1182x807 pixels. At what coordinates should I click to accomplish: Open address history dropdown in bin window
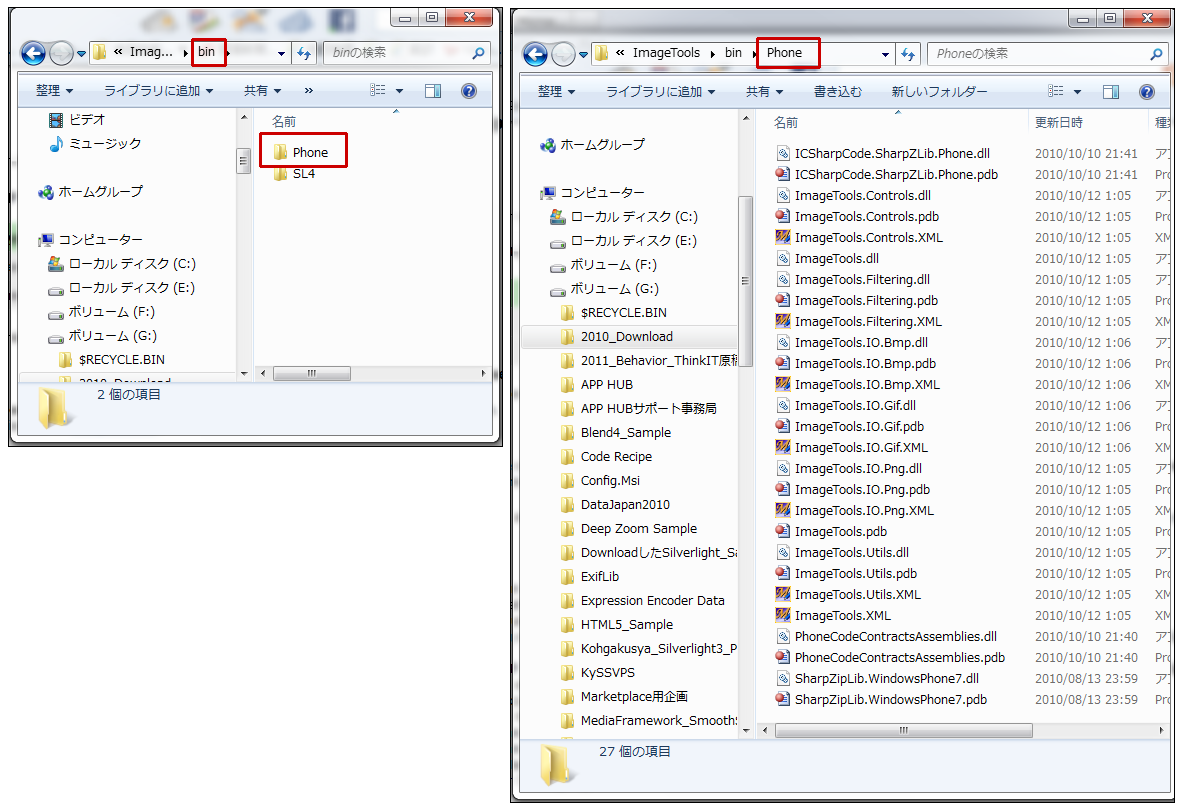coord(281,53)
